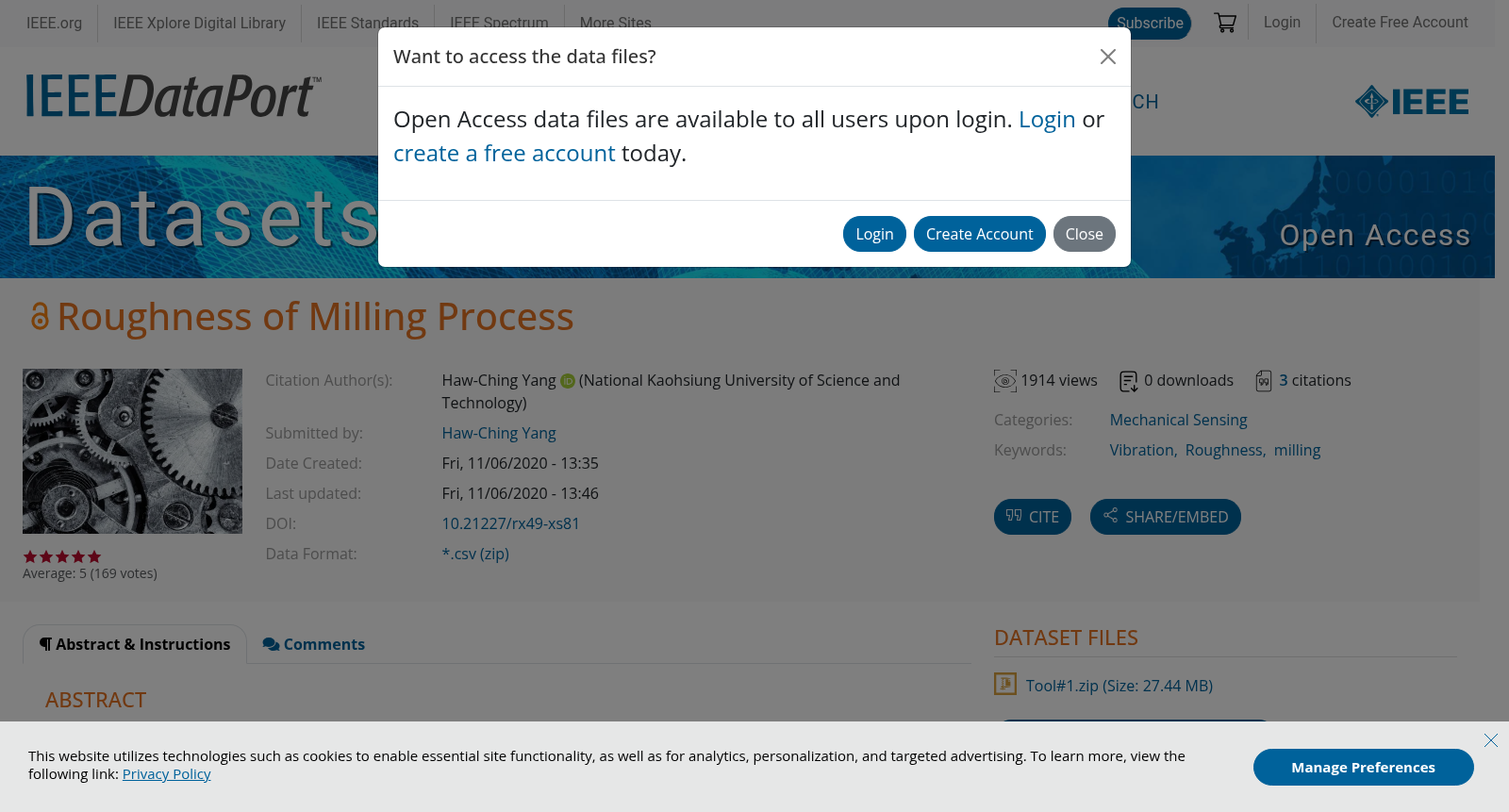Screen dimensions: 1509x812
Task: Click the Login button in the dialog
Action: coord(874,234)
